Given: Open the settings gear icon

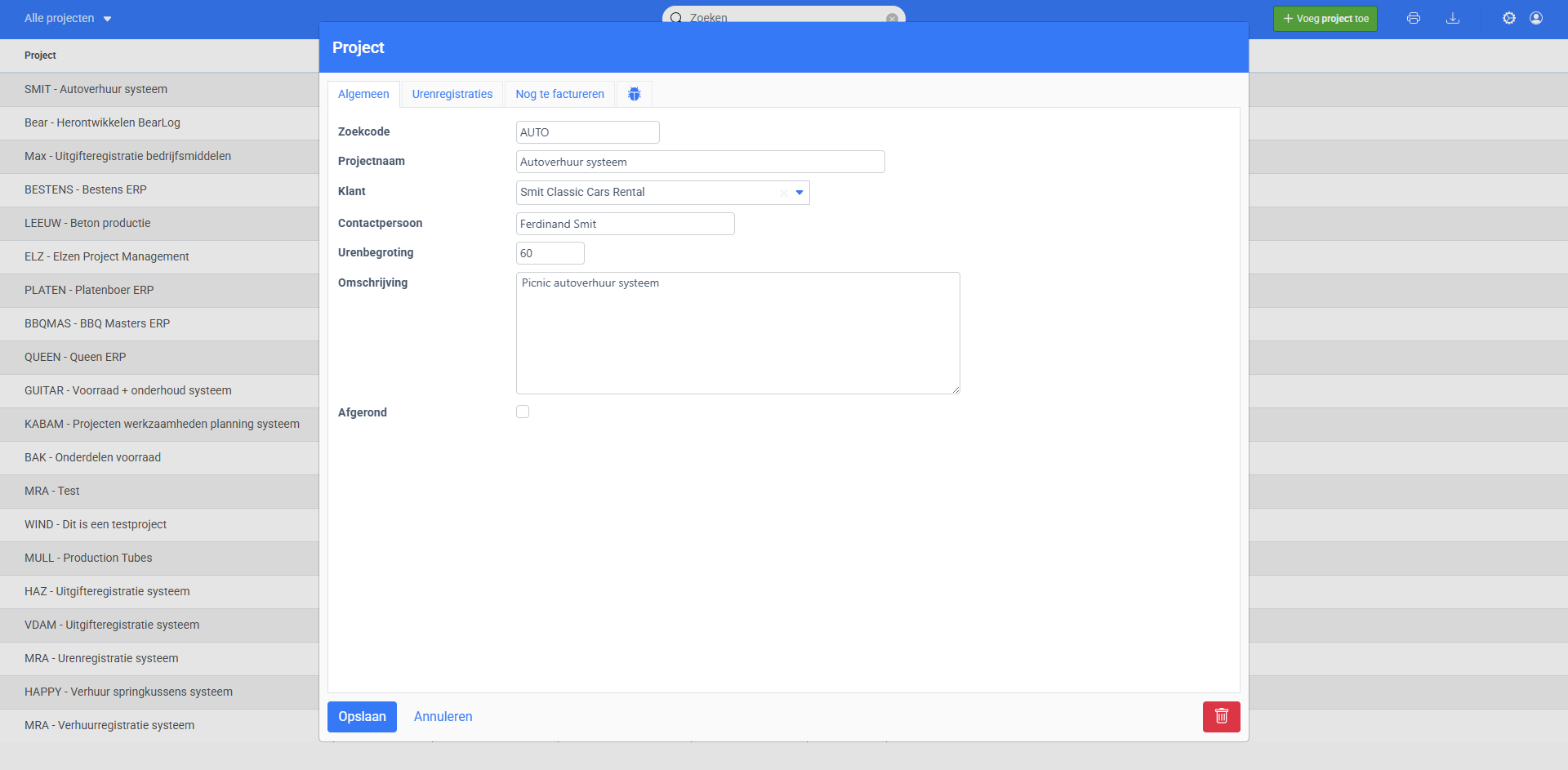Looking at the screenshot, I should [x=1508, y=18].
